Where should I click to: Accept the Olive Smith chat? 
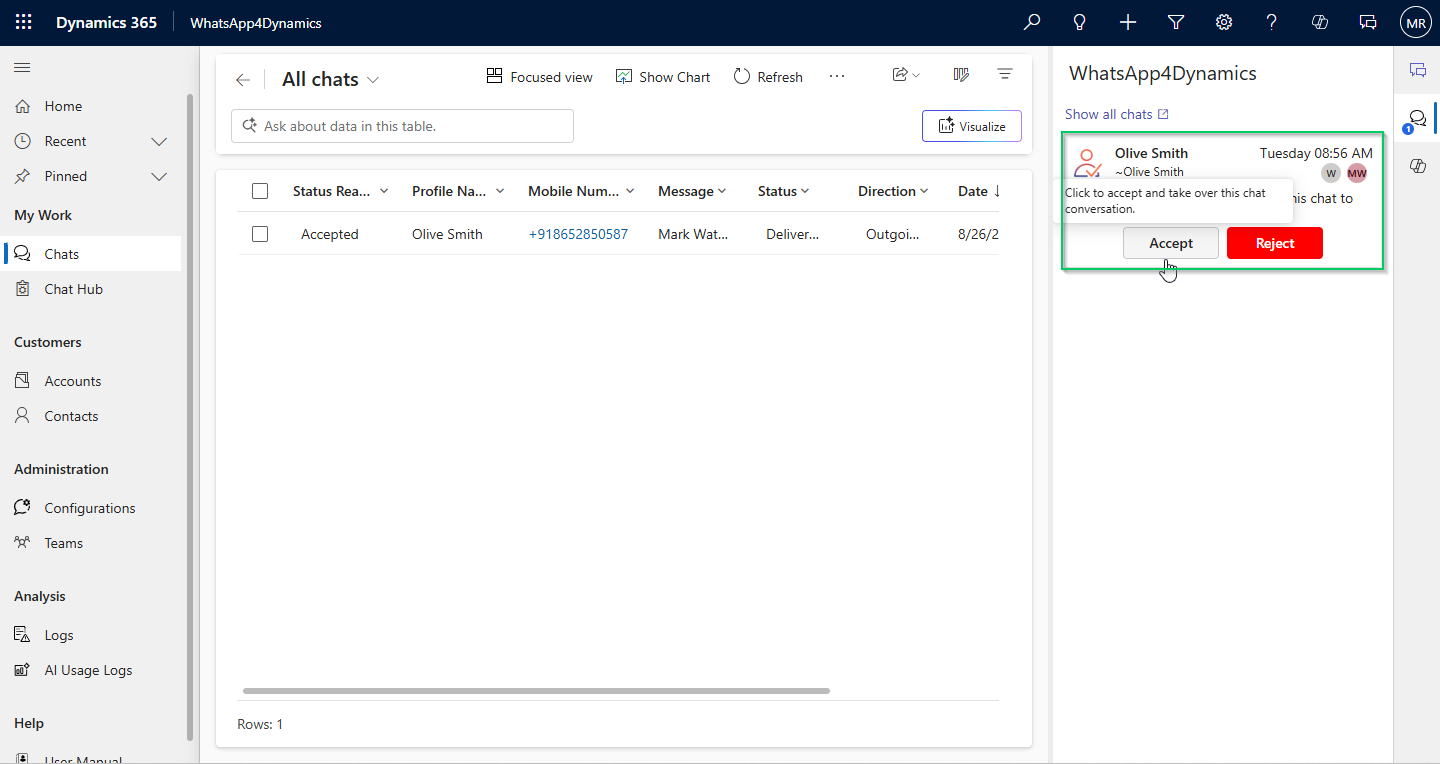[1170, 243]
